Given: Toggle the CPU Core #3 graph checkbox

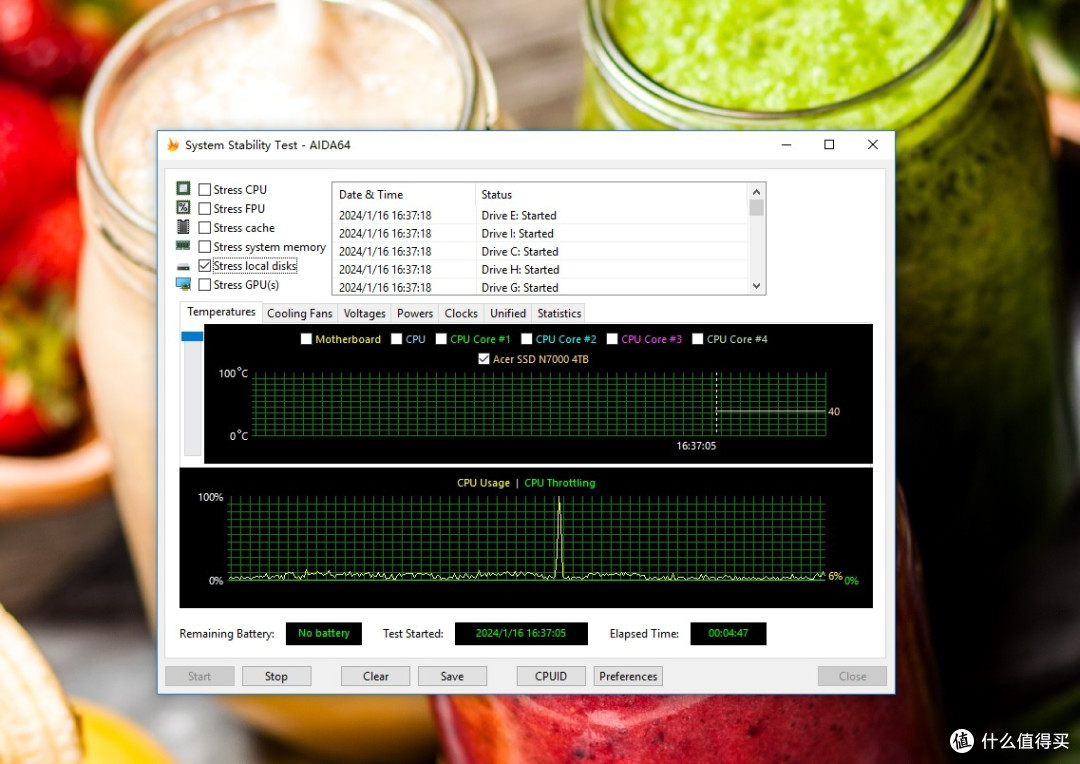Looking at the screenshot, I should [612, 339].
